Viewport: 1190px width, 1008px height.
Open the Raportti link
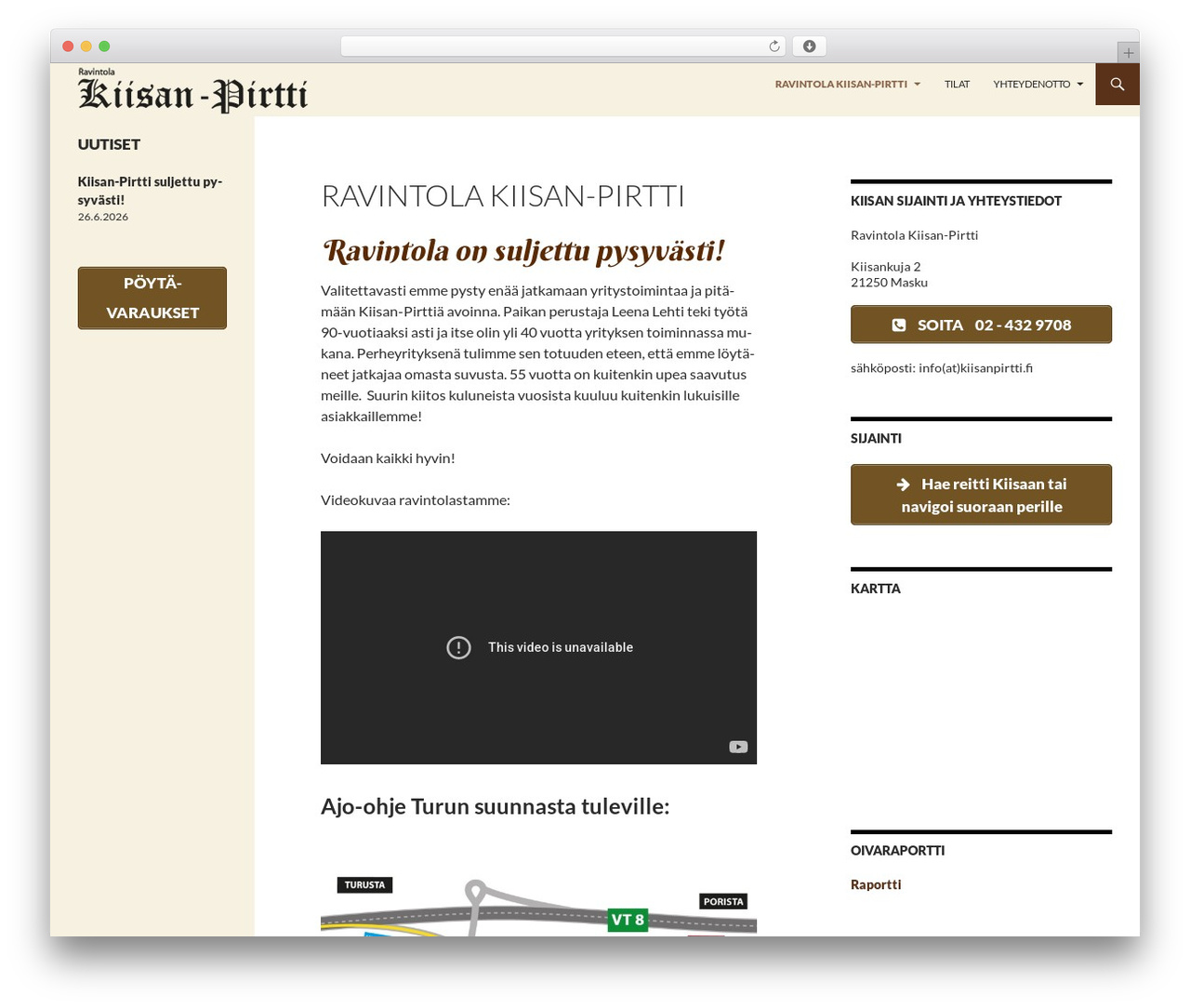[x=876, y=884]
